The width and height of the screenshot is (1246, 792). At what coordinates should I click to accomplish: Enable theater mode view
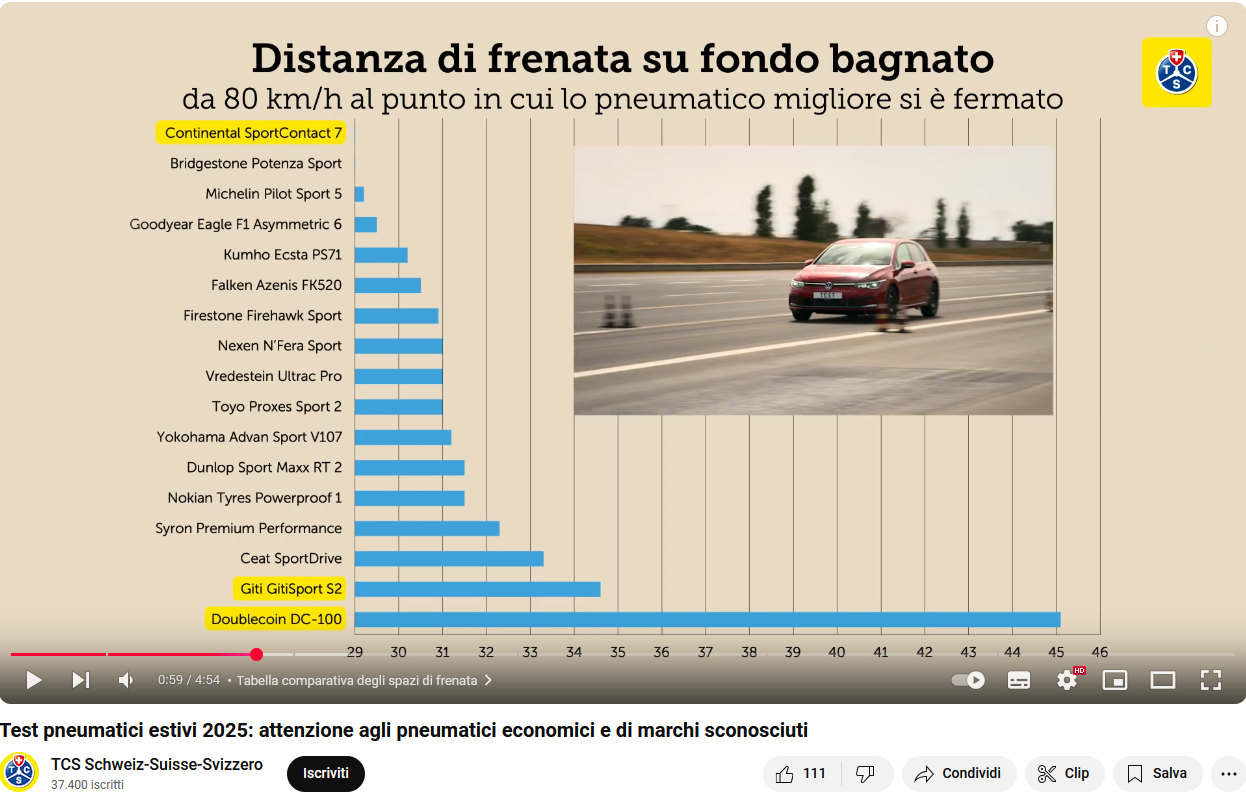point(1163,680)
